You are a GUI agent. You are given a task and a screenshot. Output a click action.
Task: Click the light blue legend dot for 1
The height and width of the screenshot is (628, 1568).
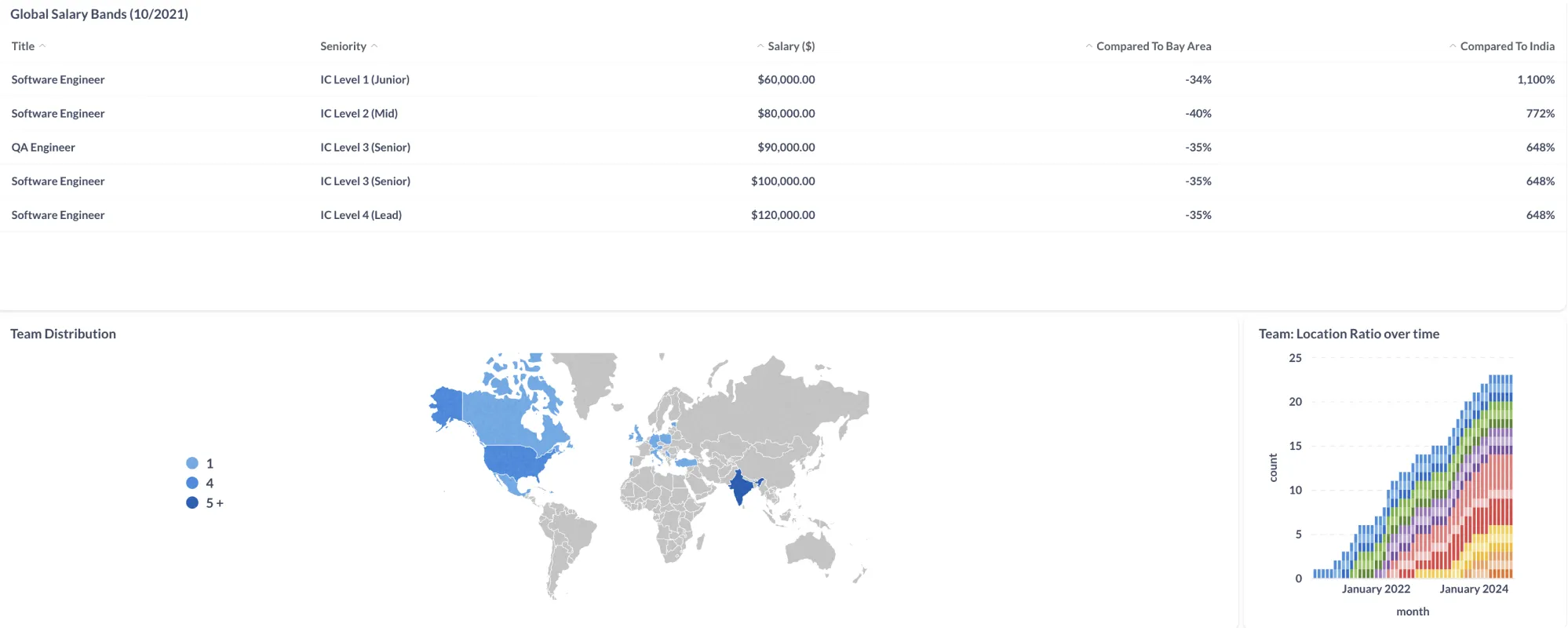click(192, 463)
